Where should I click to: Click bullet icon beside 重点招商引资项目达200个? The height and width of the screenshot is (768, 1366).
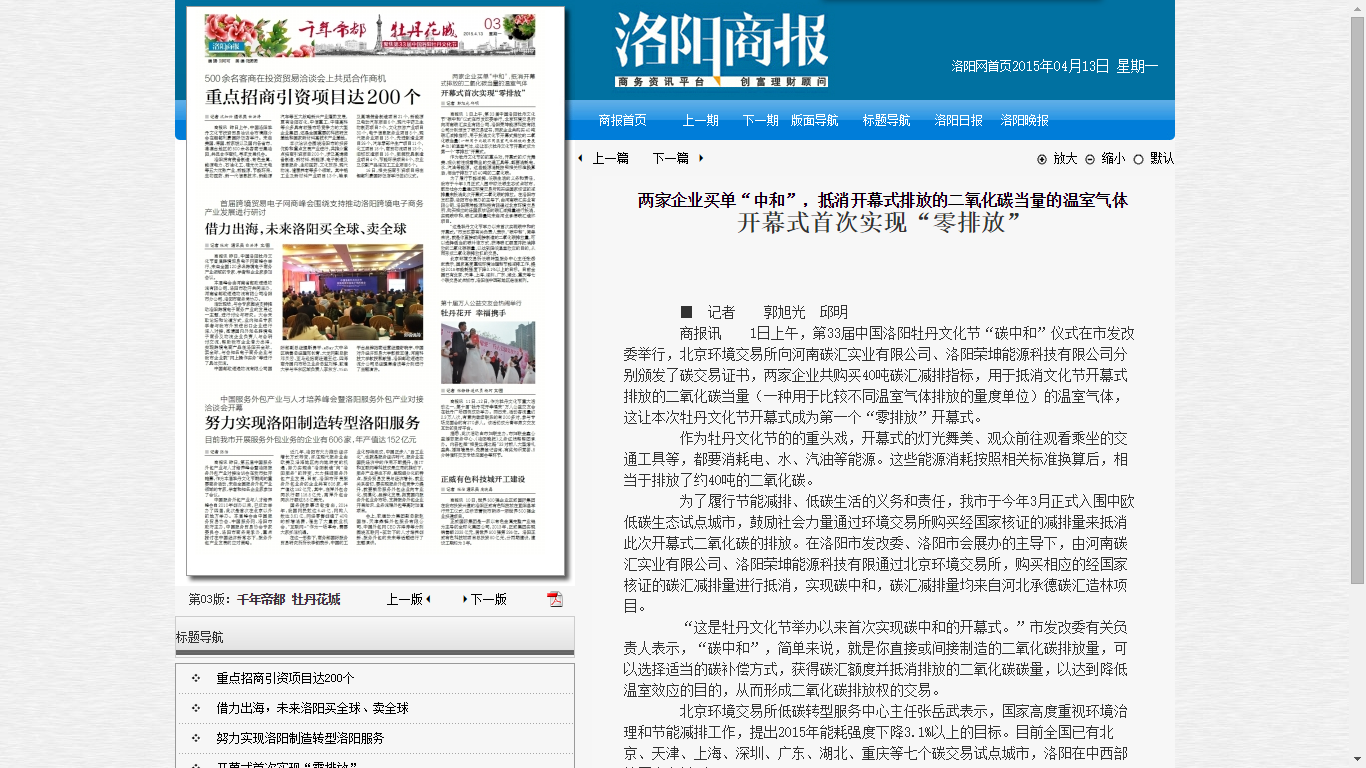click(x=196, y=678)
